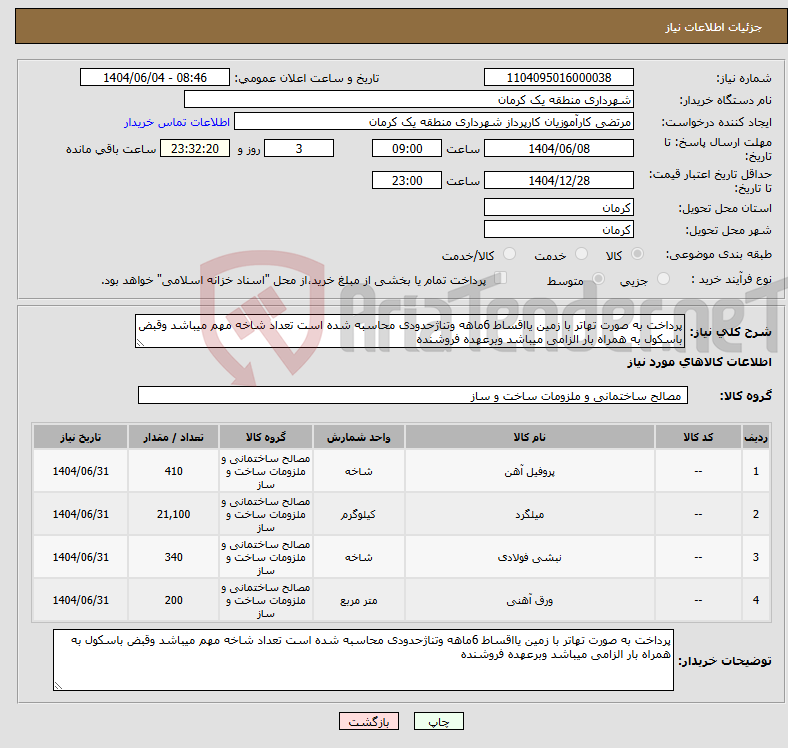
Task: Click the delivery city field شهر محل تحویل
Action: tap(559, 229)
